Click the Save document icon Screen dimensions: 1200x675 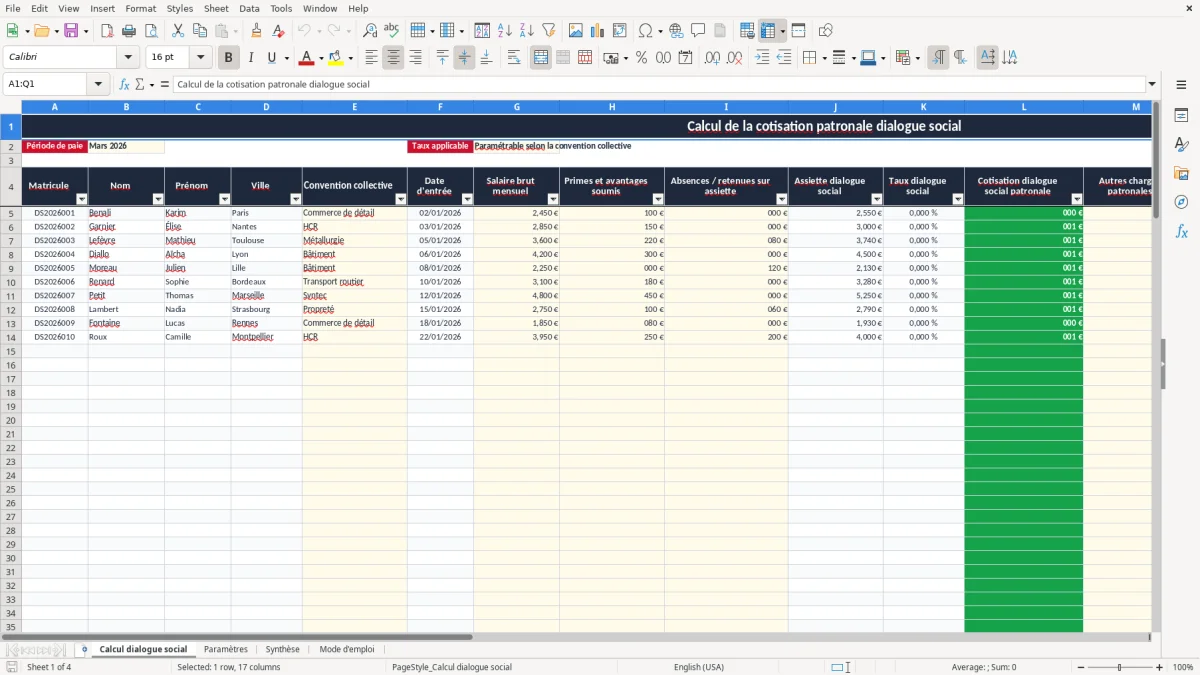[x=71, y=31]
